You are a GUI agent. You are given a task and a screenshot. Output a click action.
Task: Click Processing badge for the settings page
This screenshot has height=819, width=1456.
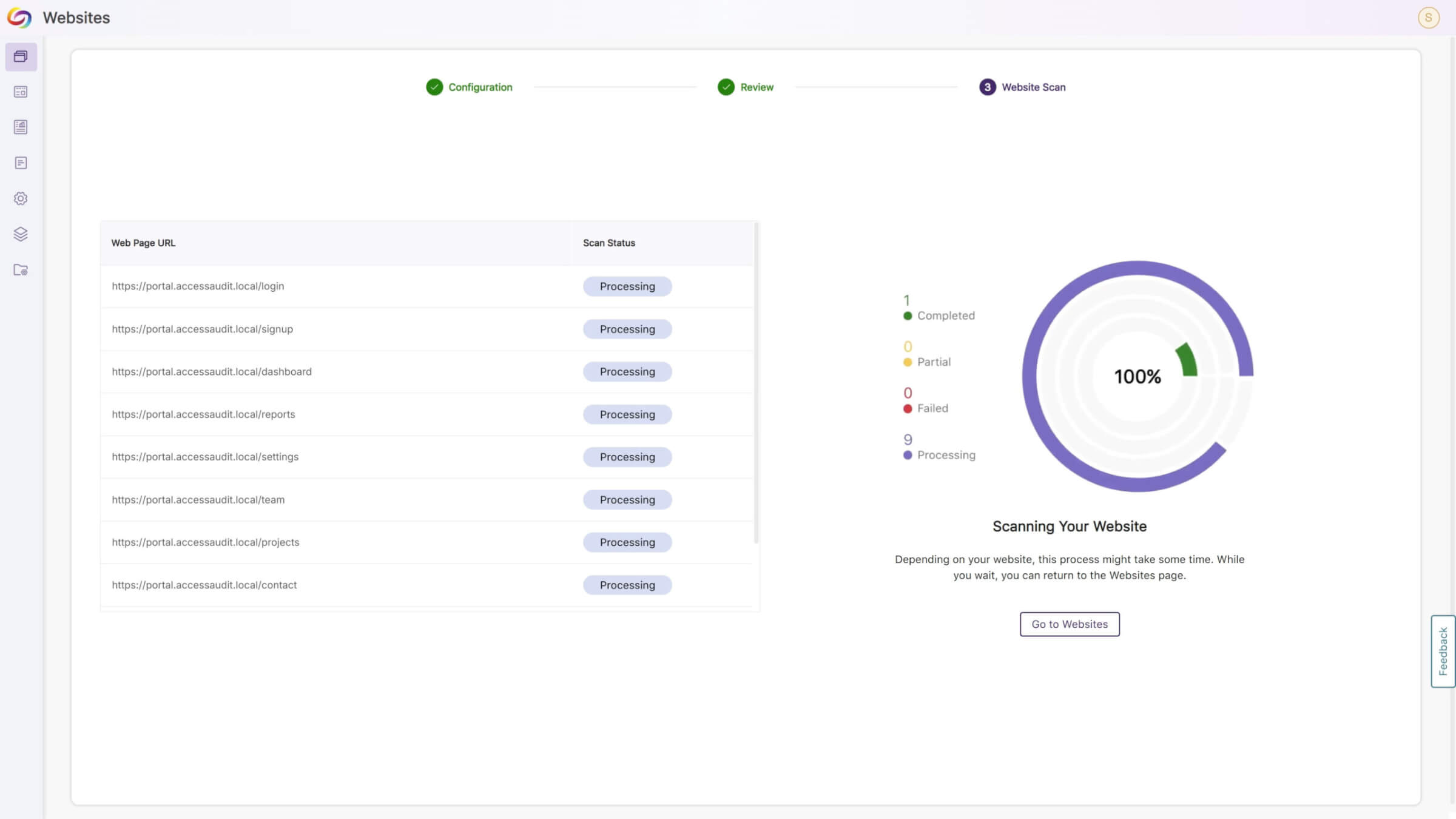627,457
